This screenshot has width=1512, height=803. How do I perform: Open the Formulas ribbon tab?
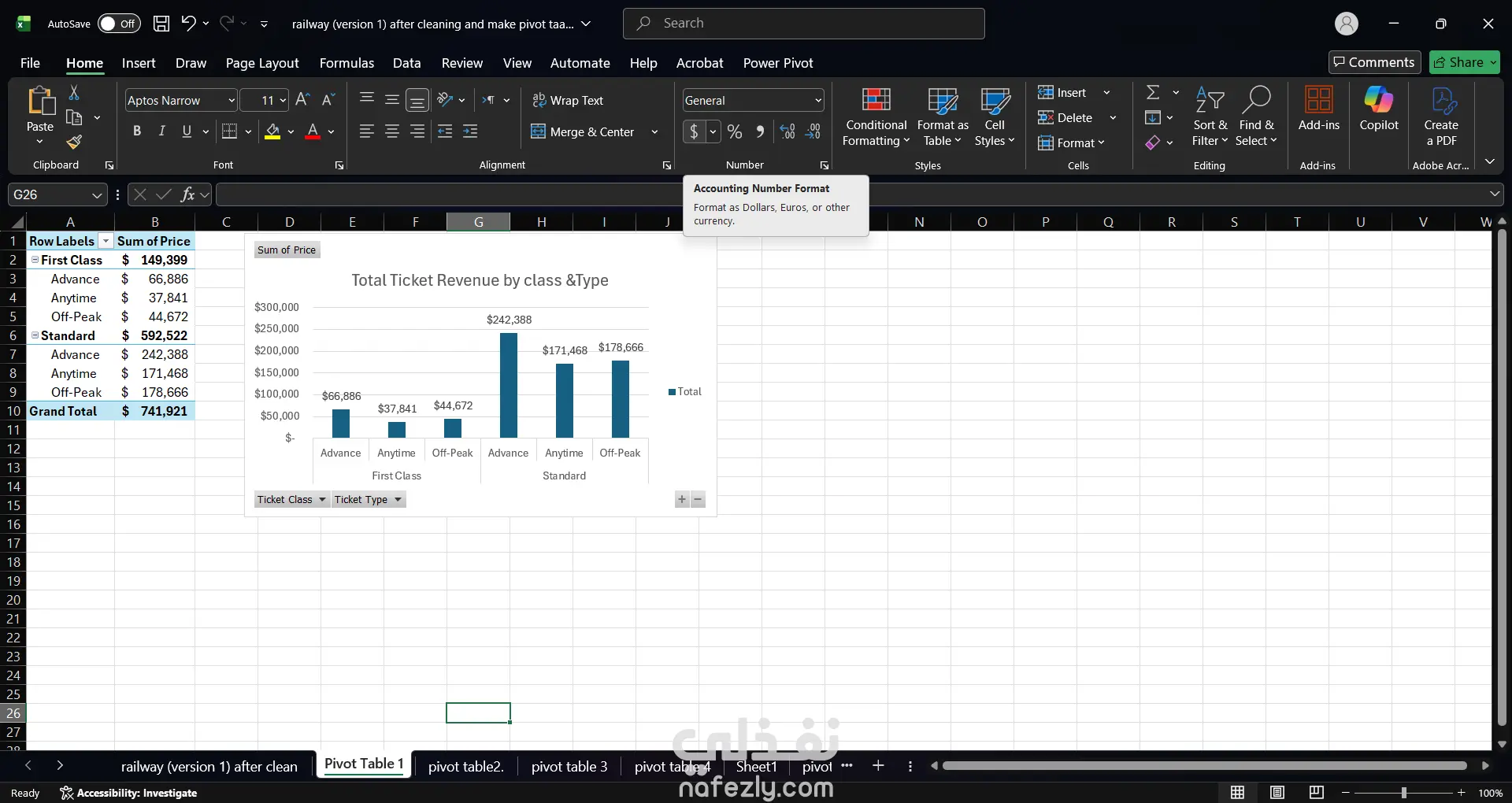tap(346, 63)
